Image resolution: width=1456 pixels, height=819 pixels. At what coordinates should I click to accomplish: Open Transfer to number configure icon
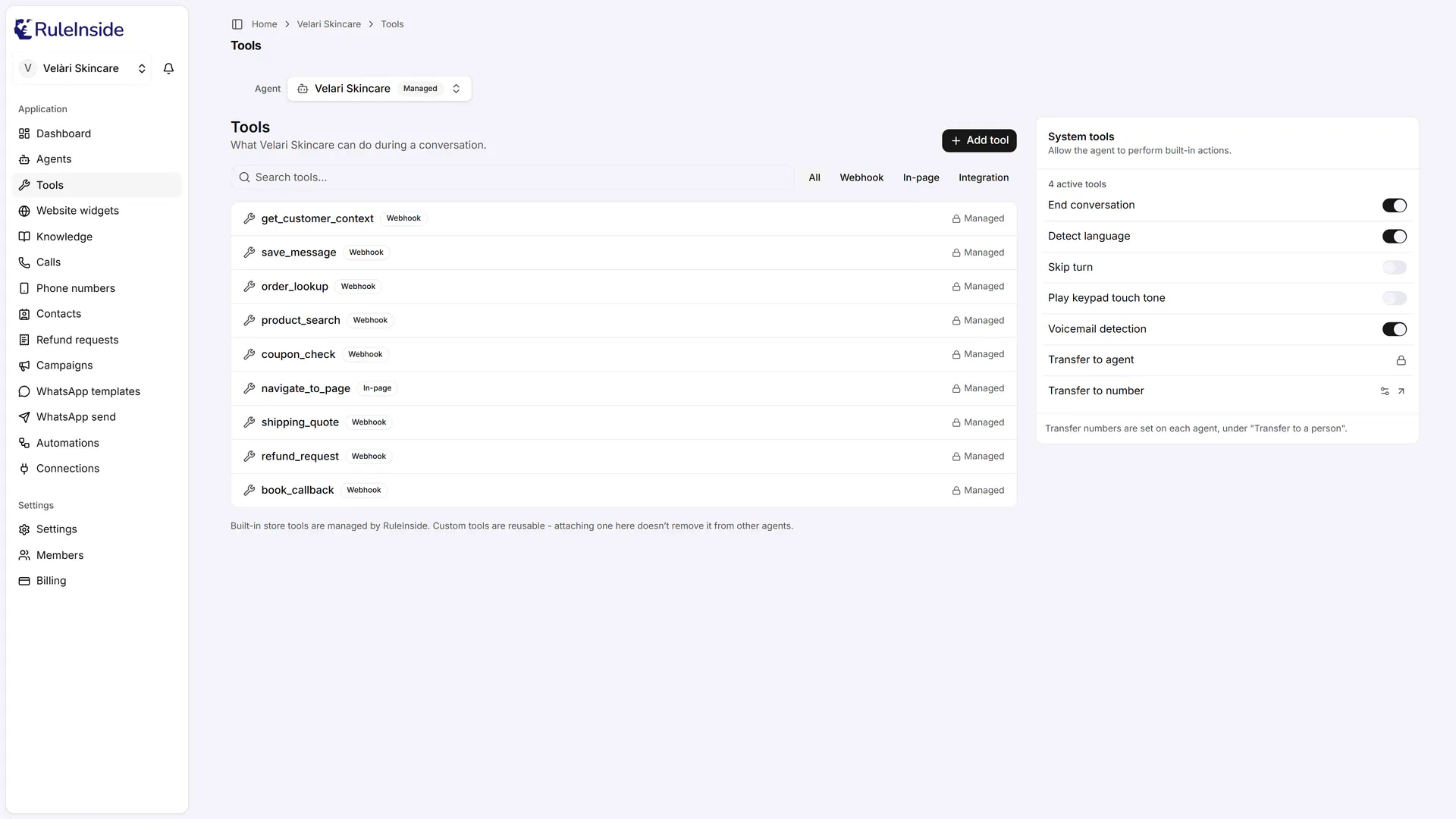pos(1385,391)
